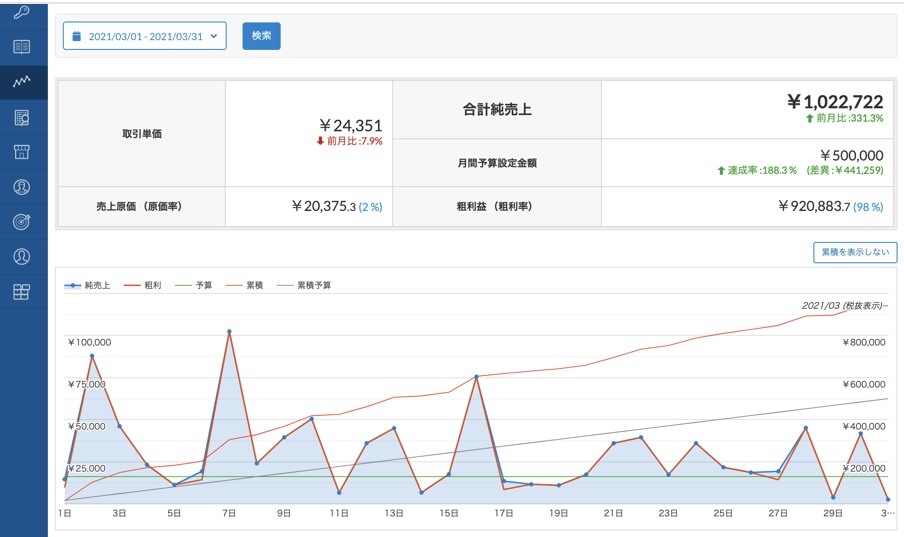The image size is (904, 537).
Task: Click the 7日 peak data point on chart
Action: (229, 331)
